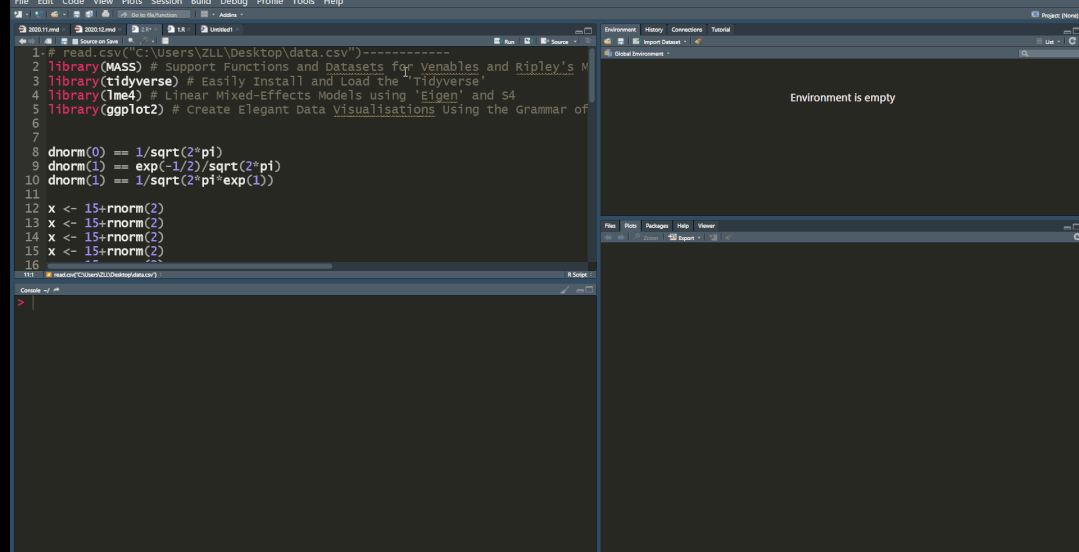
Task: Click the Environment search box
Action: click(1049, 54)
